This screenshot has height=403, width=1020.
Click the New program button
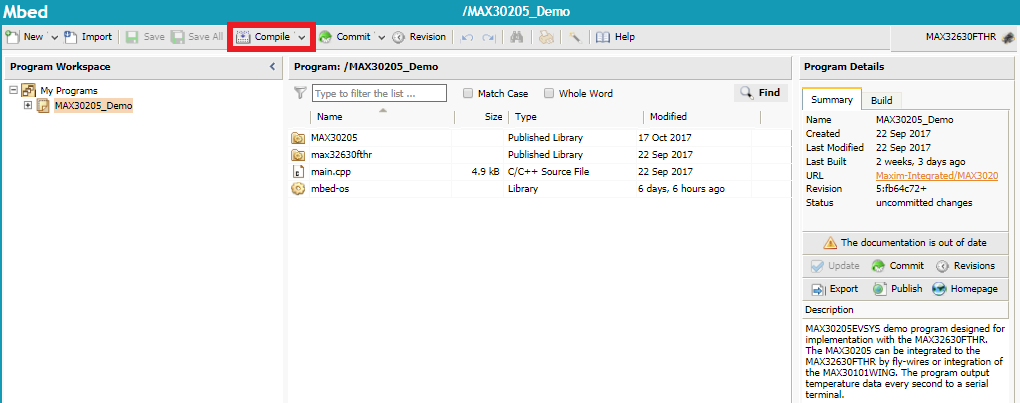pos(25,37)
